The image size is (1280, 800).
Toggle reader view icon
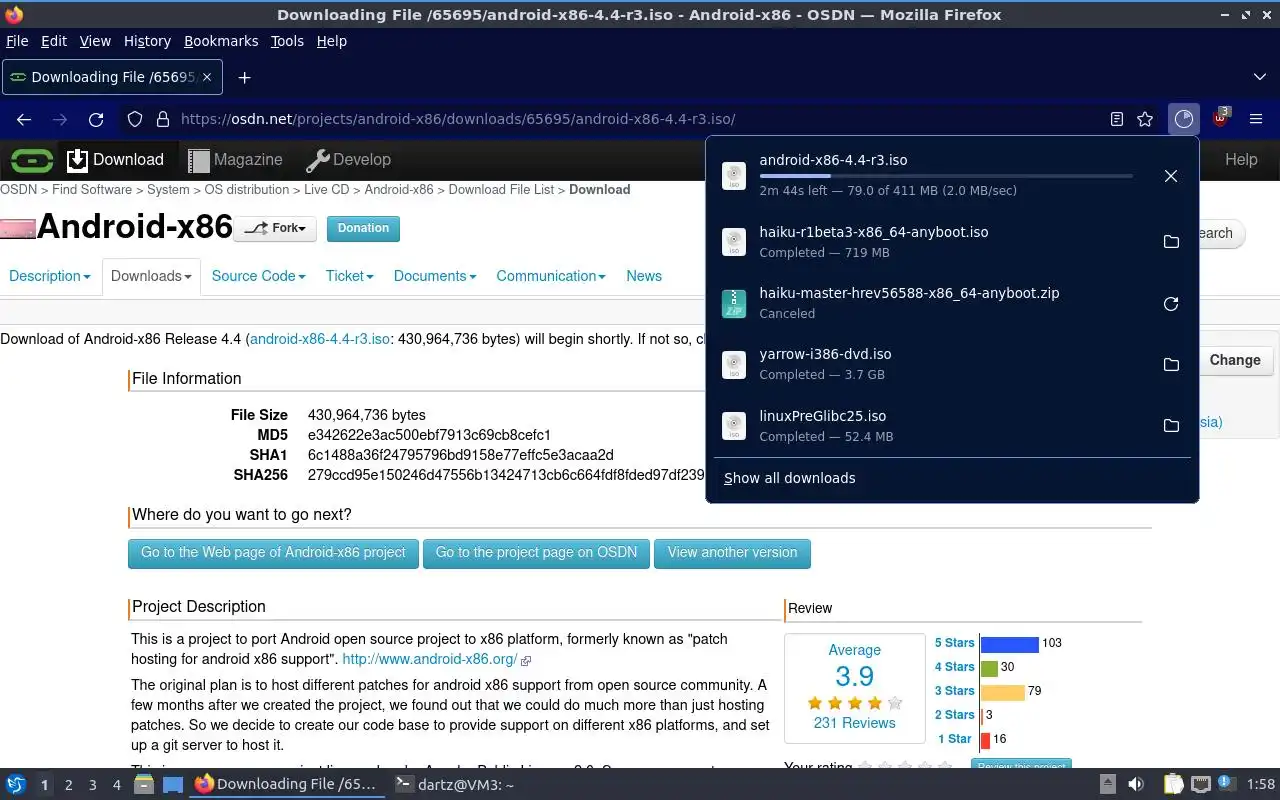(x=1117, y=119)
